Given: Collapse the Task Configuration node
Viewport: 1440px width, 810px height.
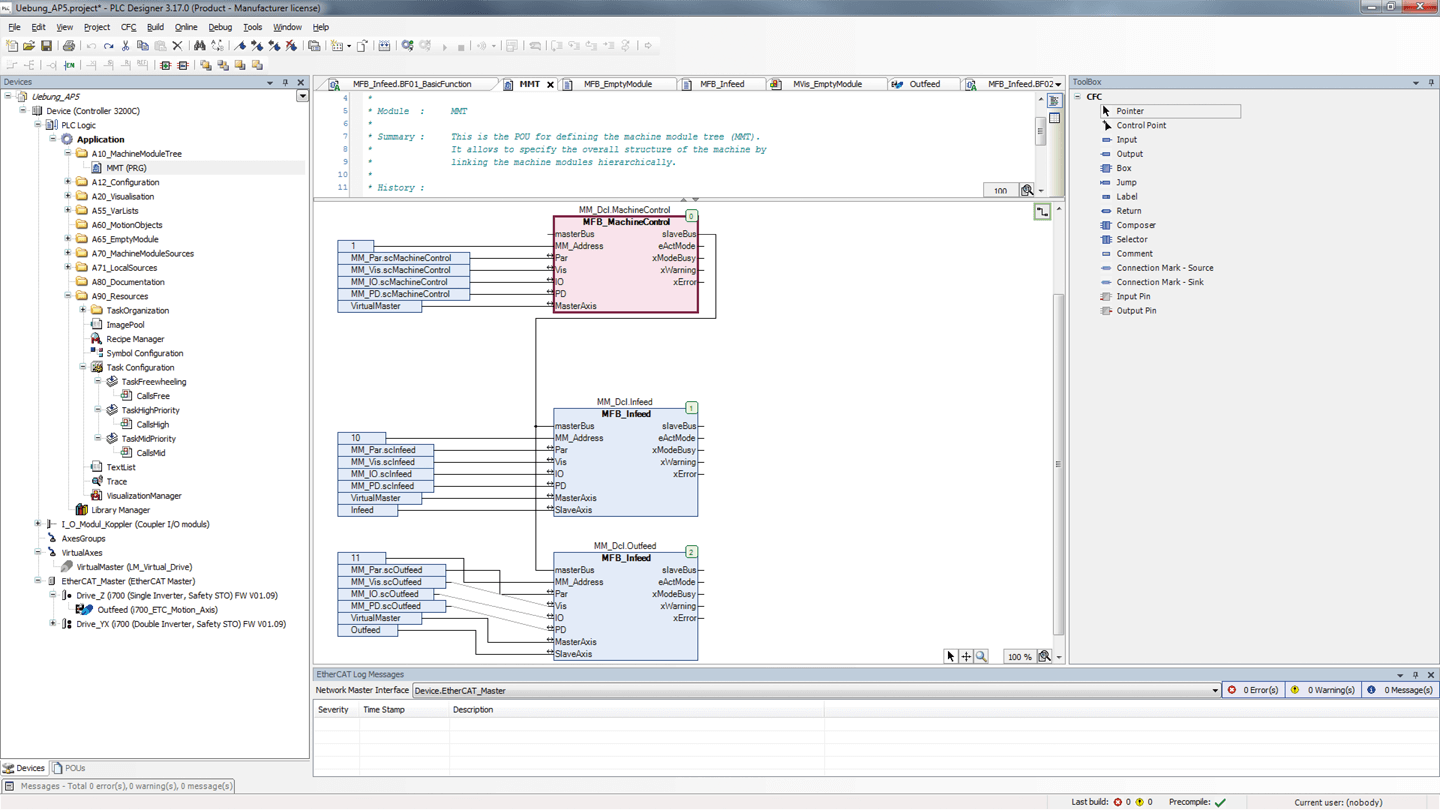Looking at the screenshot, I should tap(83, 367).
